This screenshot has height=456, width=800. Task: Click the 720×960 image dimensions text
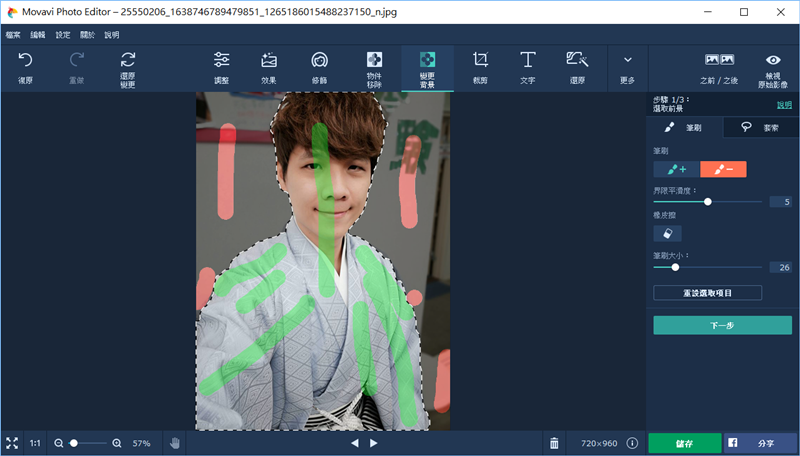coord(599,443)
